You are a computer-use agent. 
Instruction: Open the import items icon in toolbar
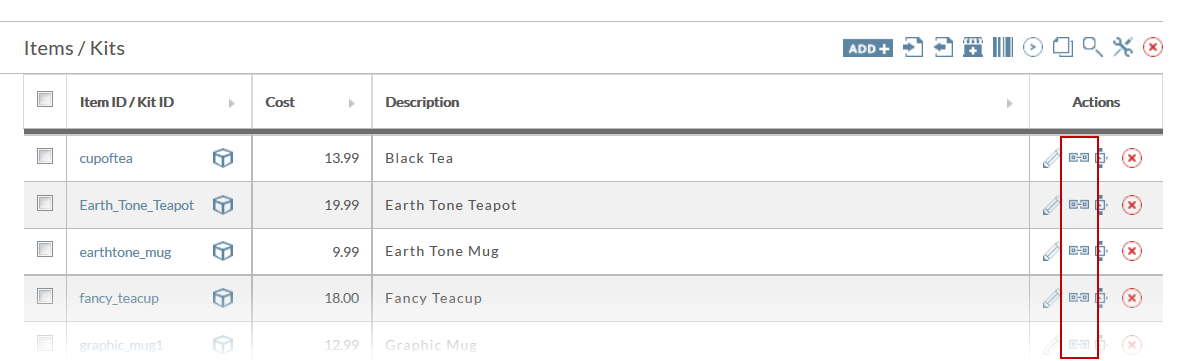coord(914,48)
